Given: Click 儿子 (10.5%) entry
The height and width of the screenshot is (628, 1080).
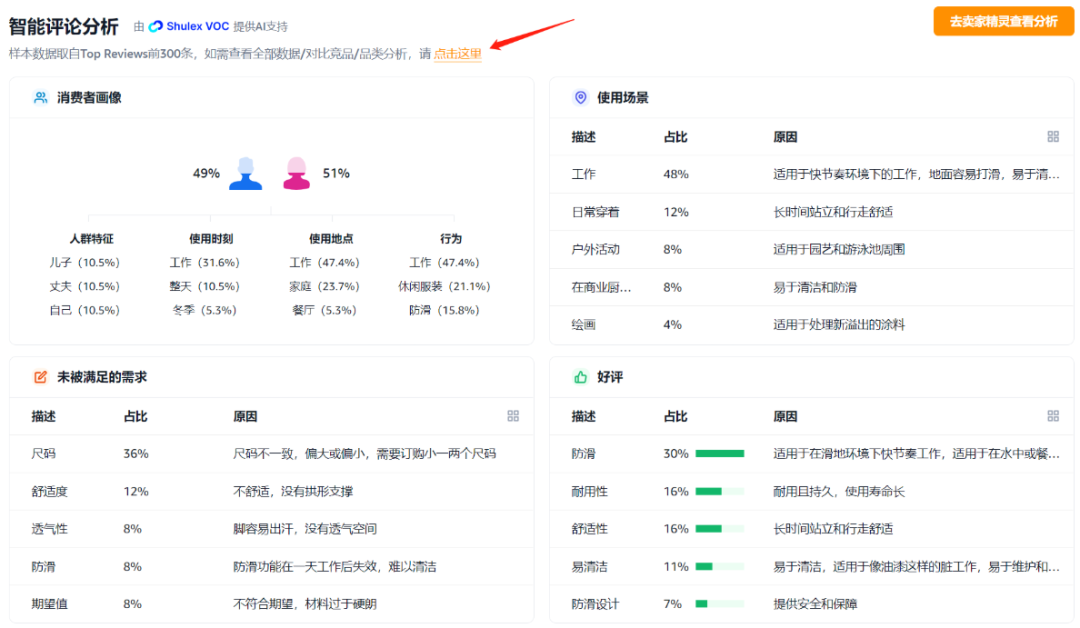Looking at the screenshot, I should pos(85,262).
